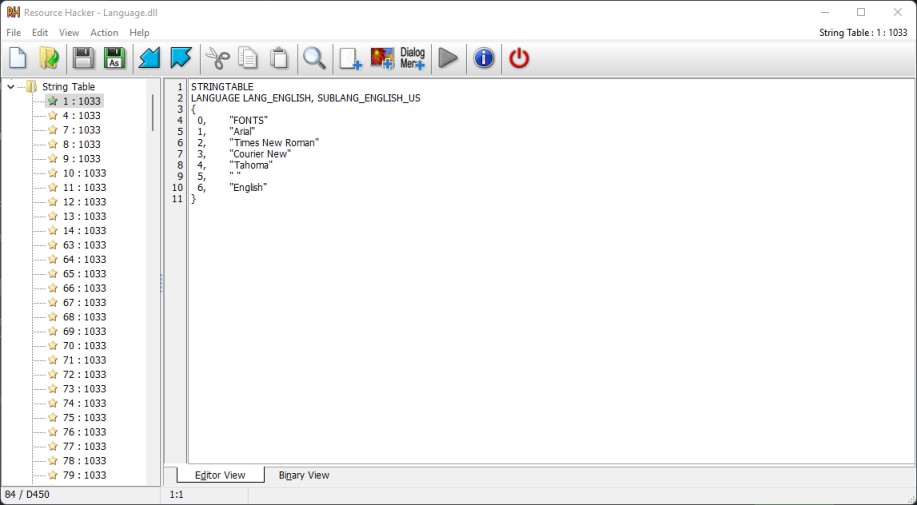Click the blue down-left arrow toolbar icon
The image size is (917, 505).
click(x=149, y=58)
